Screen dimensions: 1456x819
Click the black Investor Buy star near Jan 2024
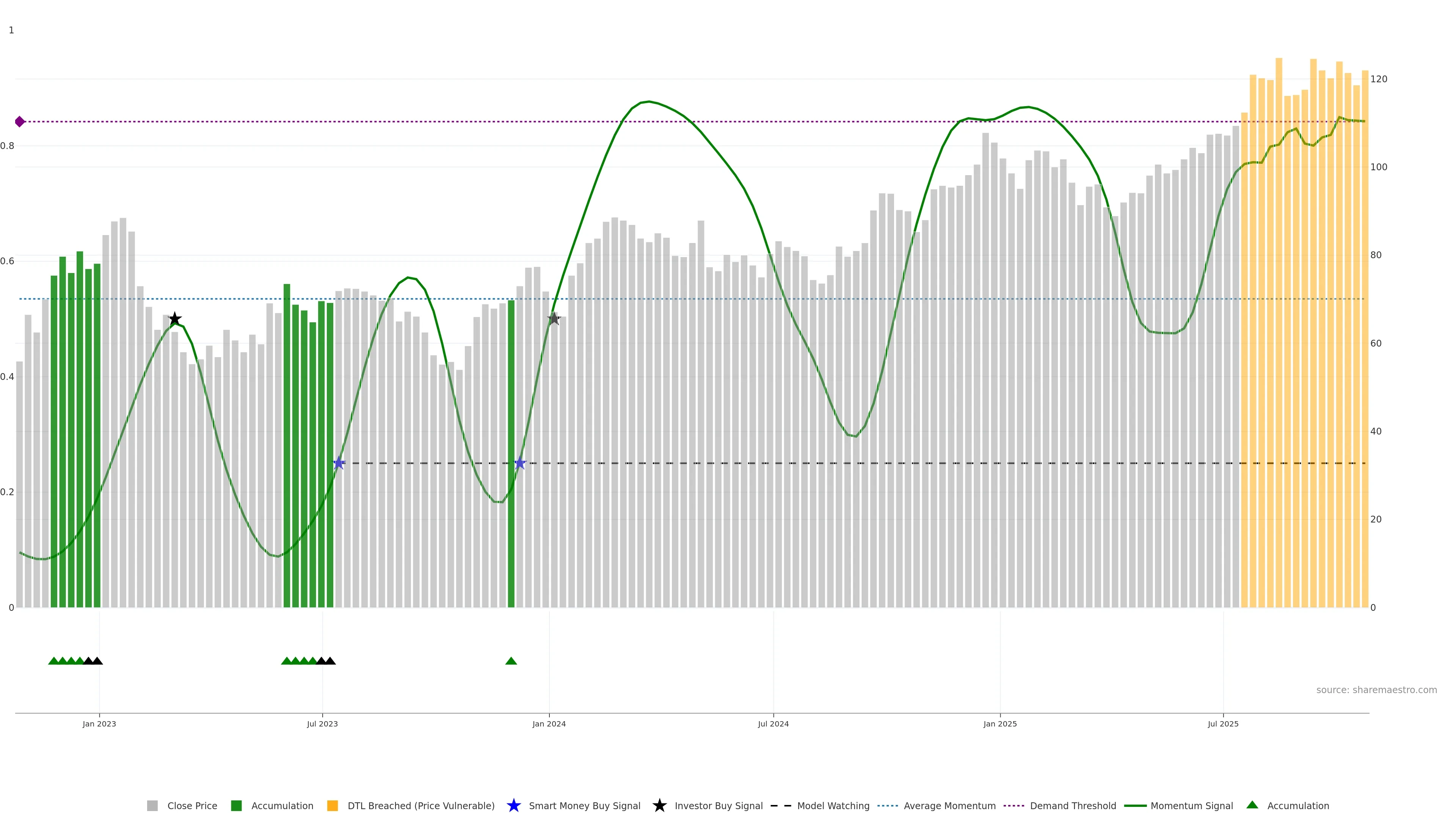[x=554, y=319]
